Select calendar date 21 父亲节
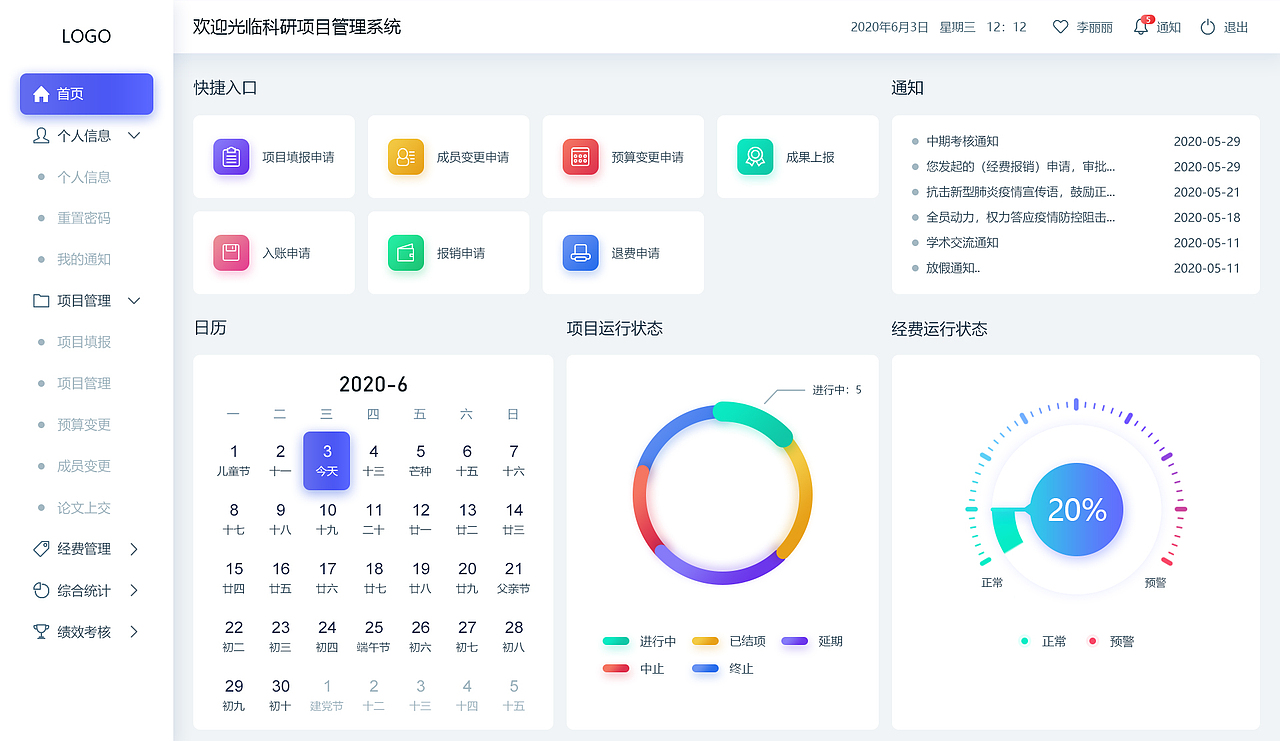 coord(514,578)
